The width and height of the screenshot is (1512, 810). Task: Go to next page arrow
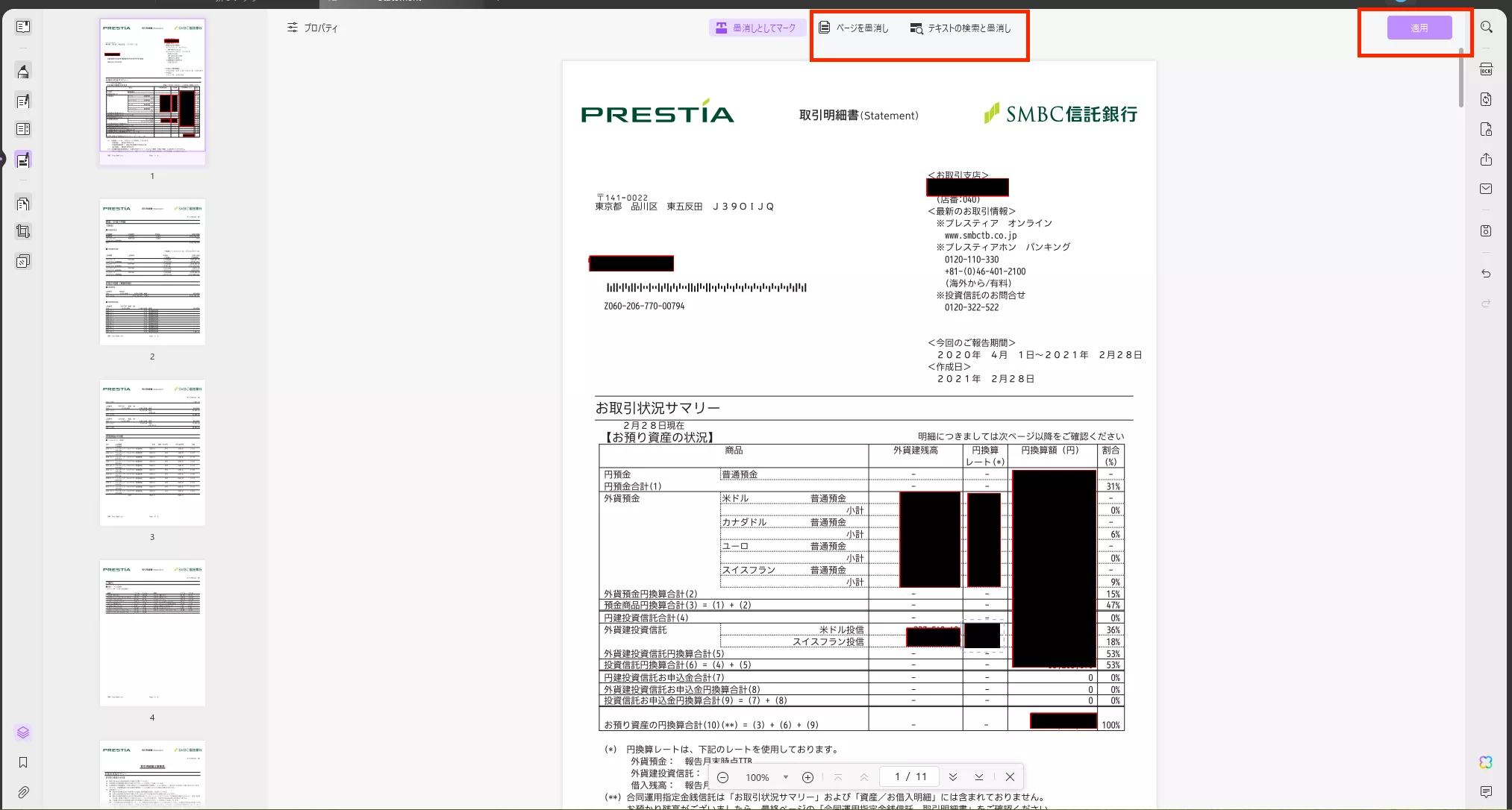point(953,777)
